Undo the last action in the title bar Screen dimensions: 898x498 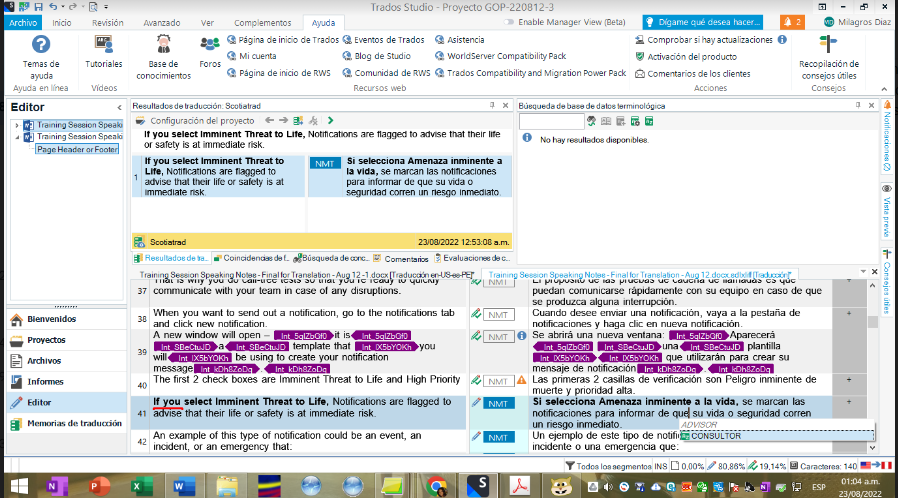point(53,7)
